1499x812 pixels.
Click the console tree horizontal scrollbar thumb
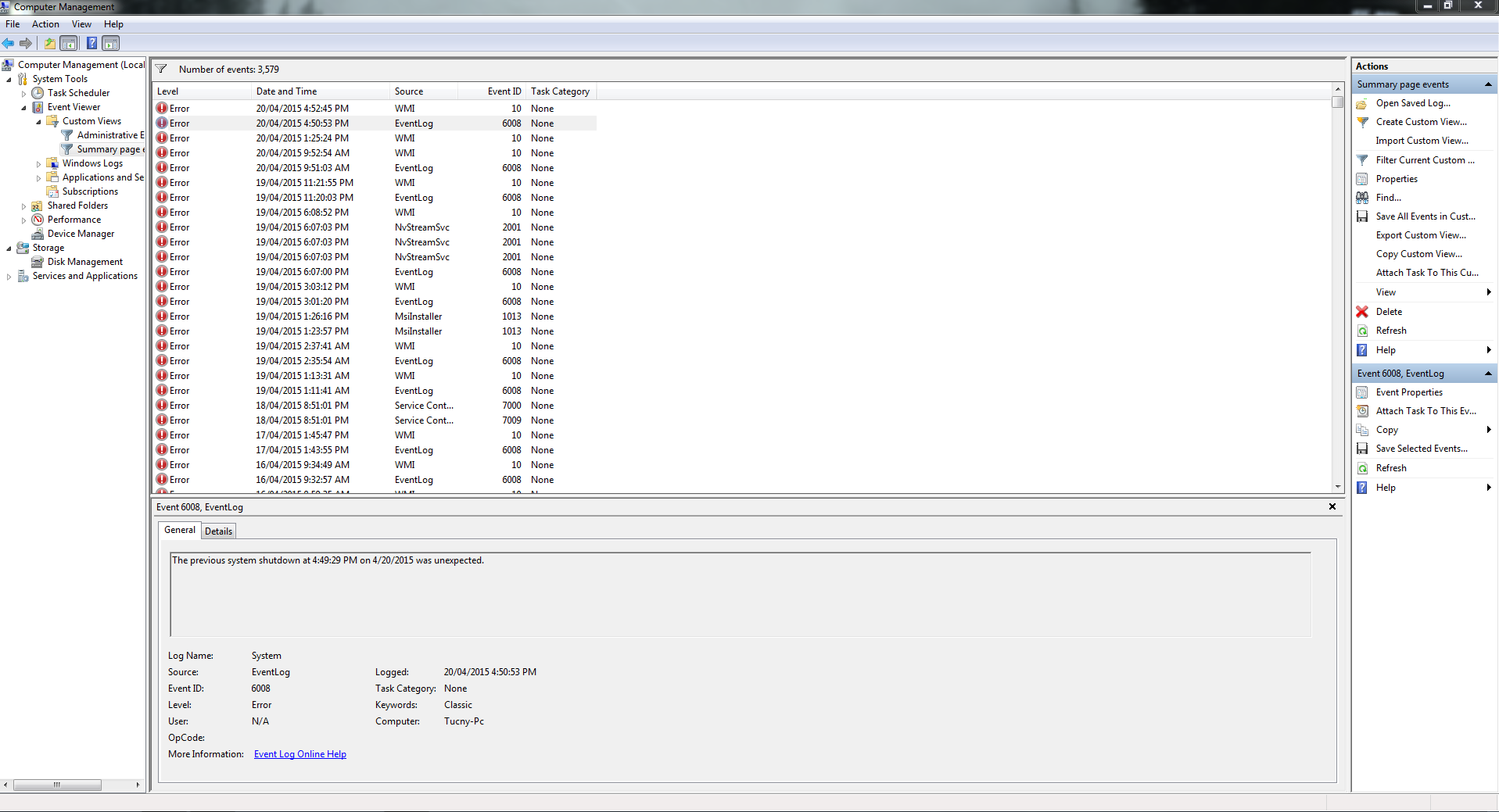coord(57,785)
